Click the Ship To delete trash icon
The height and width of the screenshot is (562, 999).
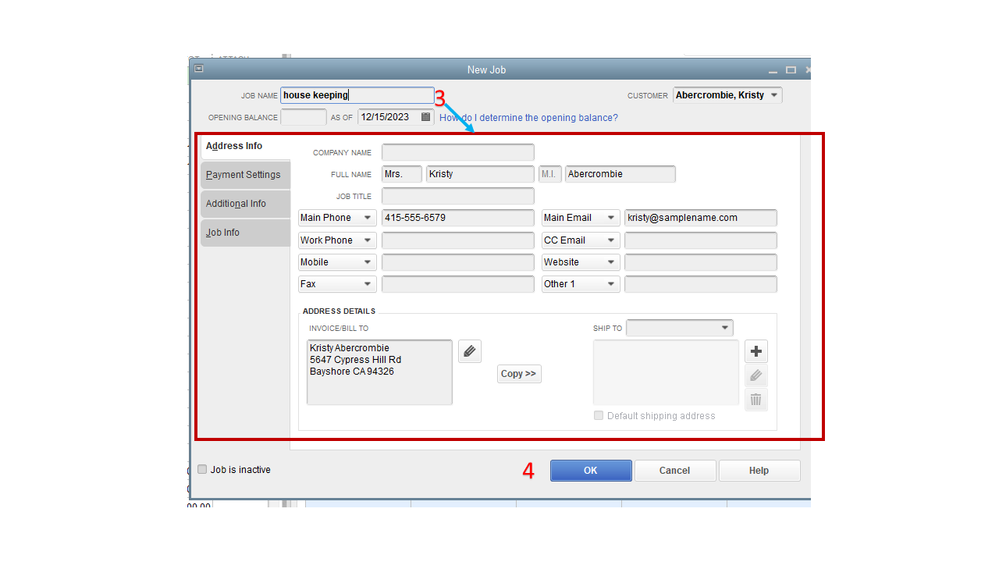[756, 400]
